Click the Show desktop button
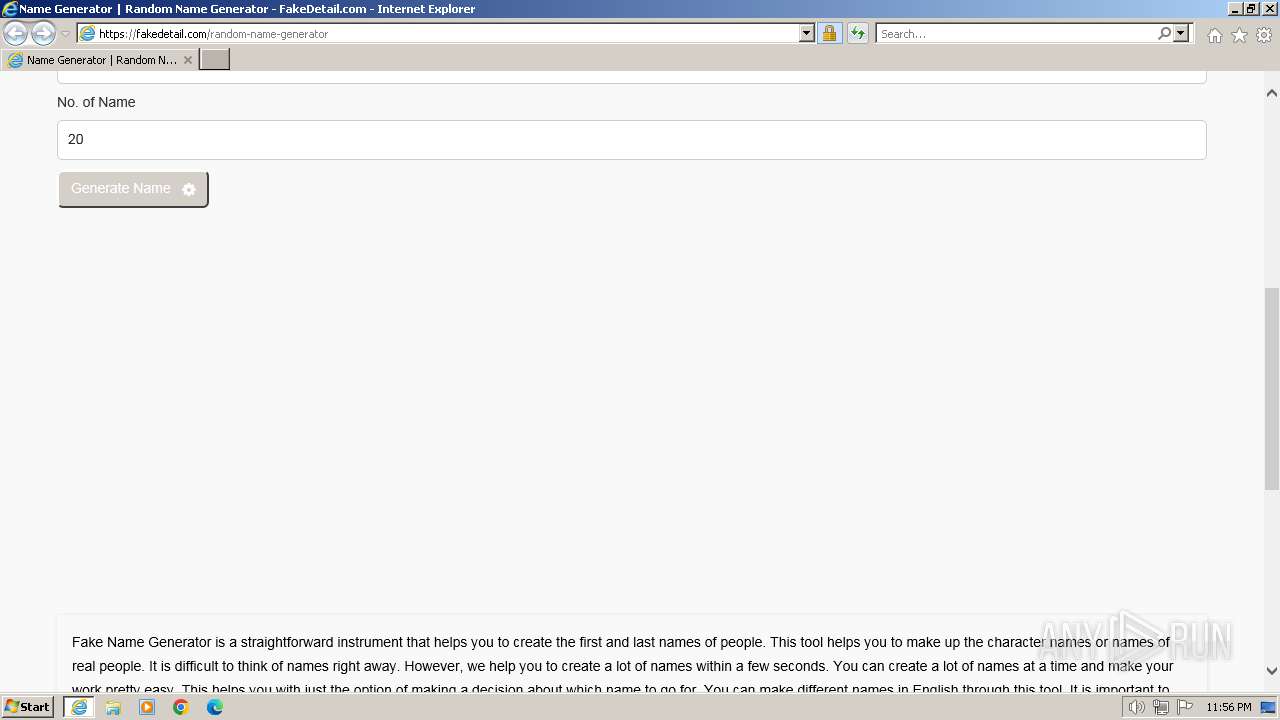This screenshot has height=720, width=1280. [1269, 707]
